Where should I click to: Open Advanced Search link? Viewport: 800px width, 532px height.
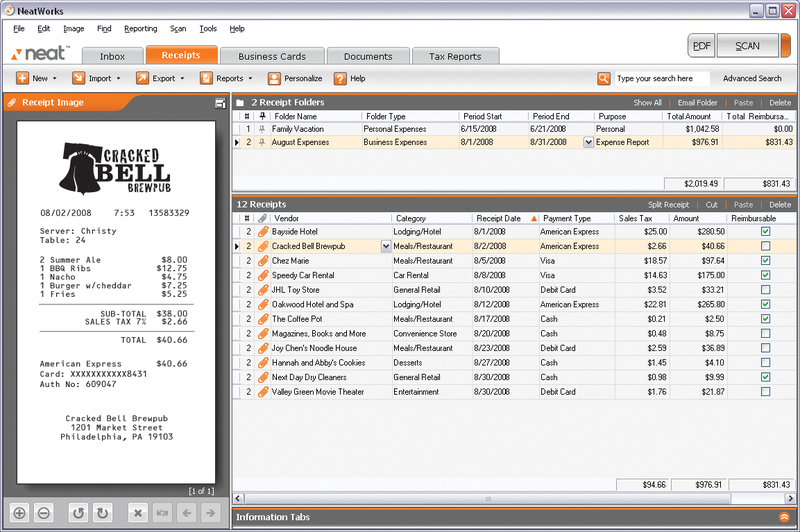click(752, 78)
